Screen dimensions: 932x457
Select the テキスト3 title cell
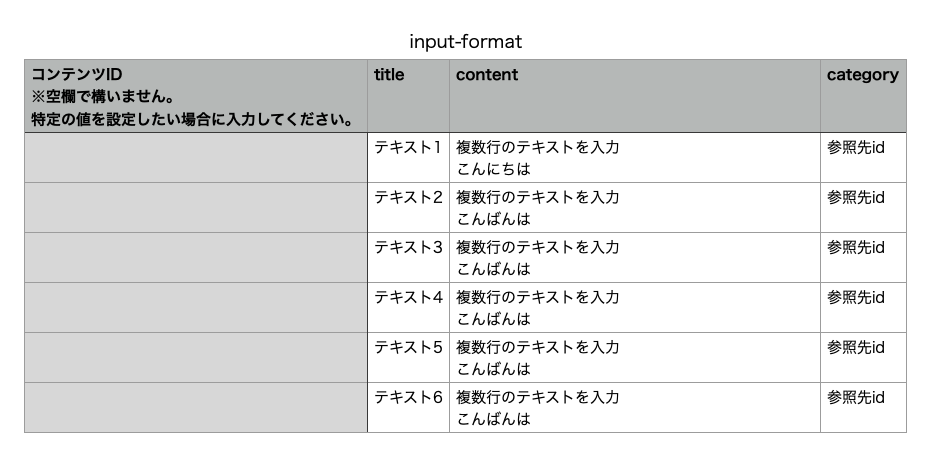[x=408, y=258]
